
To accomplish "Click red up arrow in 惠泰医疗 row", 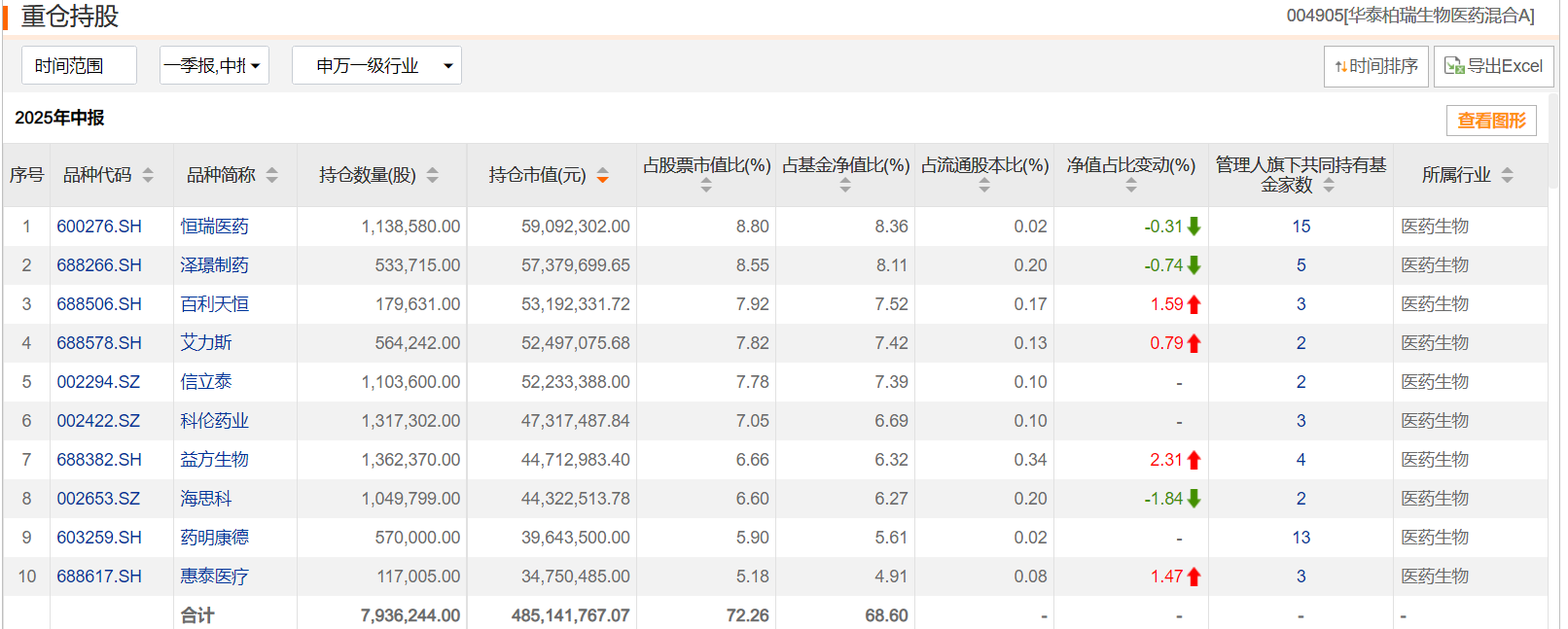I will [1194, 577].
